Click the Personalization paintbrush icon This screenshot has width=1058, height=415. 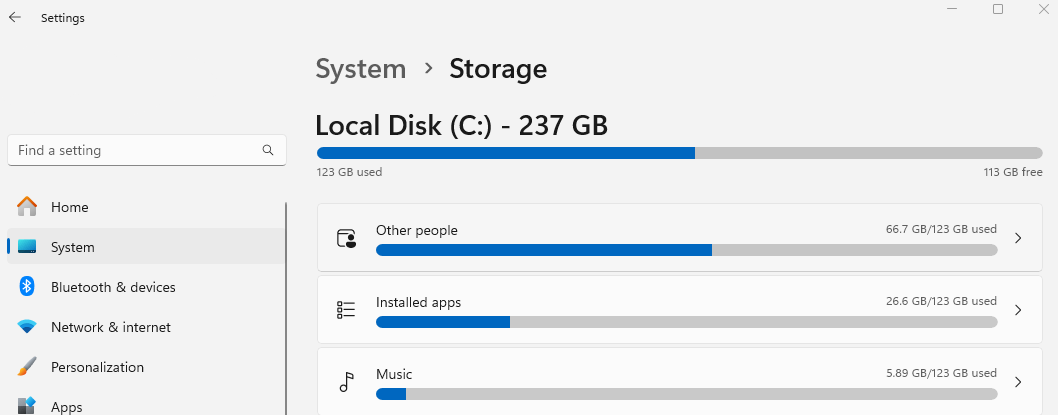coord(27,367)
